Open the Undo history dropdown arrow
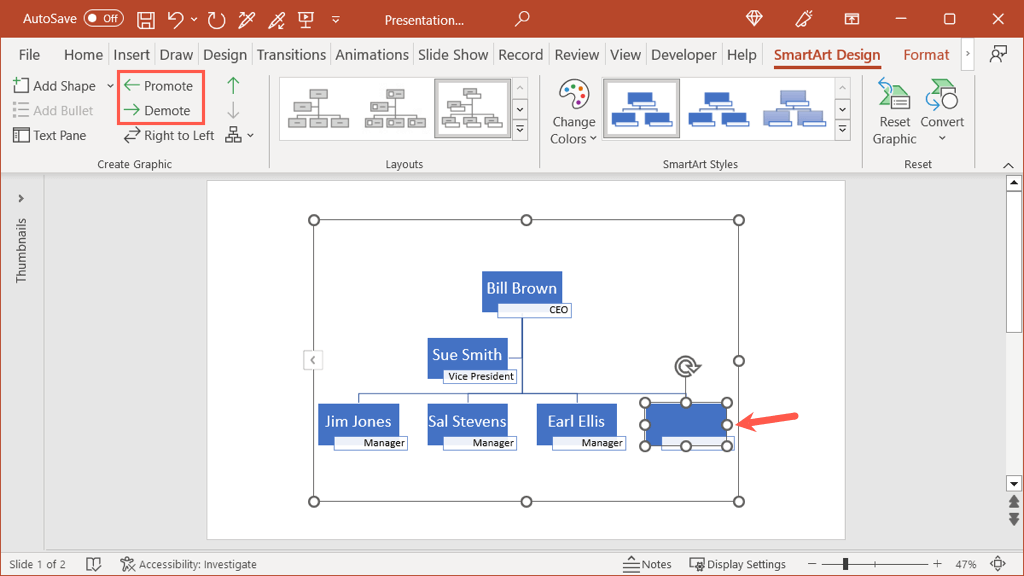Viewport: 1024px width, 576px height. (194, 20)
